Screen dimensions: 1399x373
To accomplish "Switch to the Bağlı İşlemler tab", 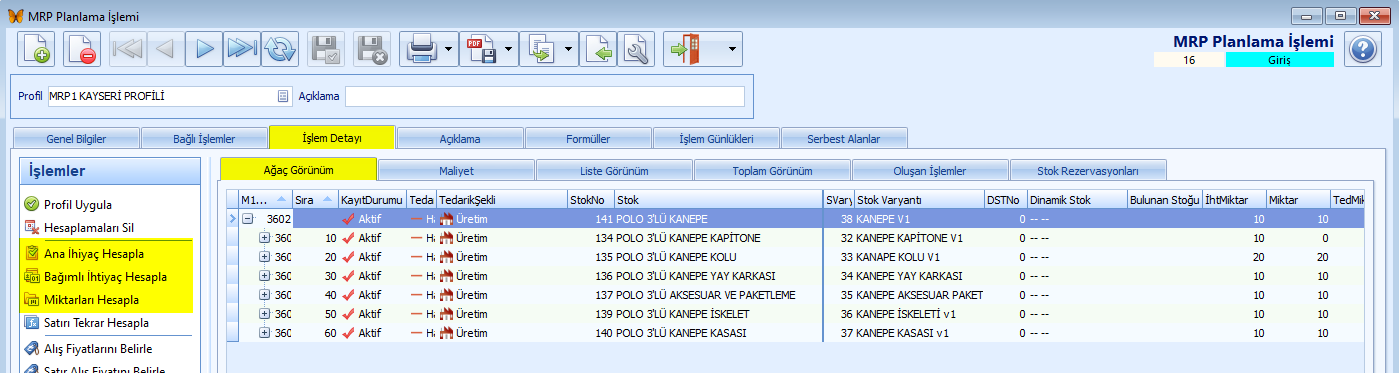I will pos(204,138).
